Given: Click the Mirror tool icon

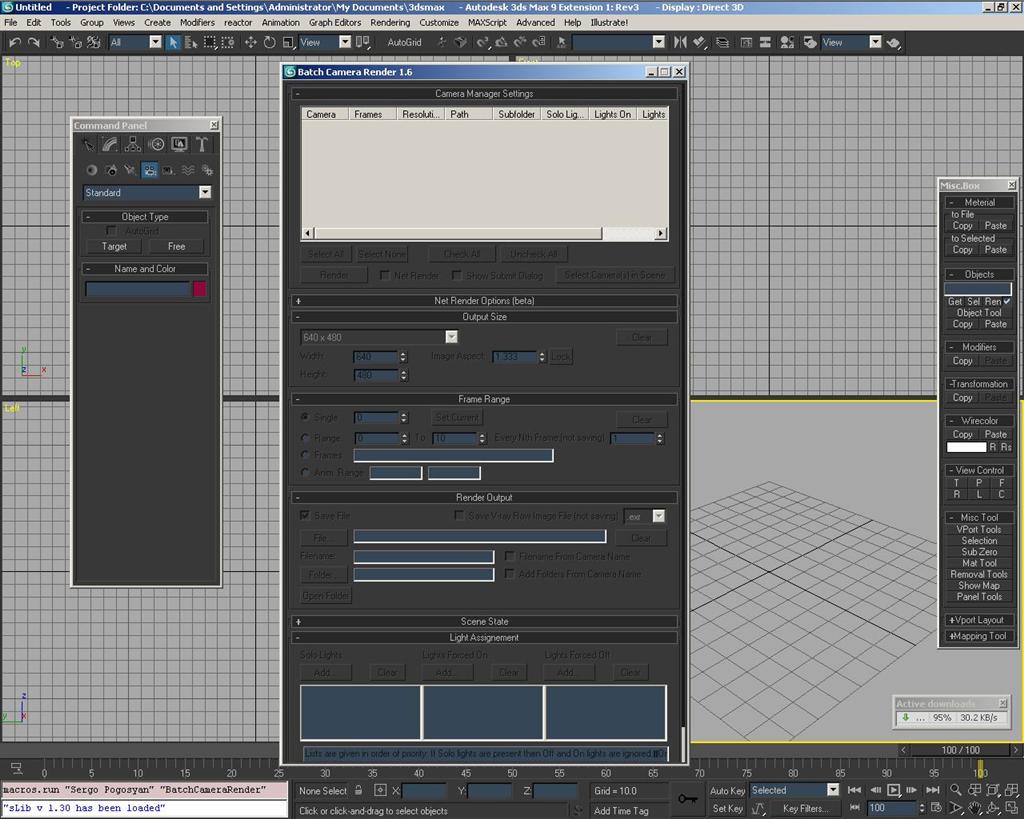Looking at the screenshot, I should (680, 42).
